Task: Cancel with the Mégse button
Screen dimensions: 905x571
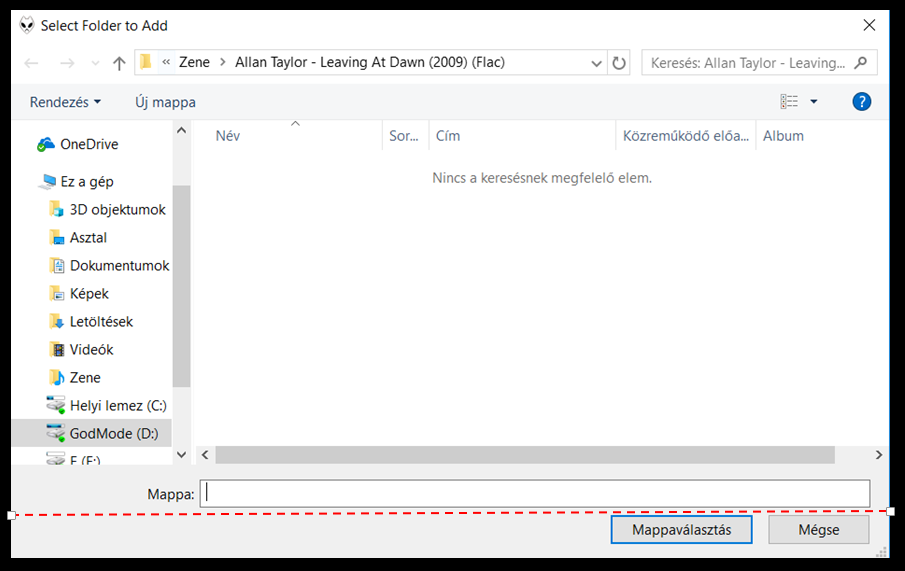Action: tap(818, 530)
